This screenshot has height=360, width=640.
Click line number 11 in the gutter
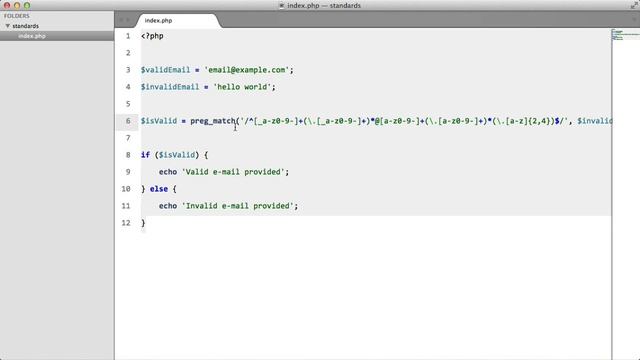pos(126,206)
